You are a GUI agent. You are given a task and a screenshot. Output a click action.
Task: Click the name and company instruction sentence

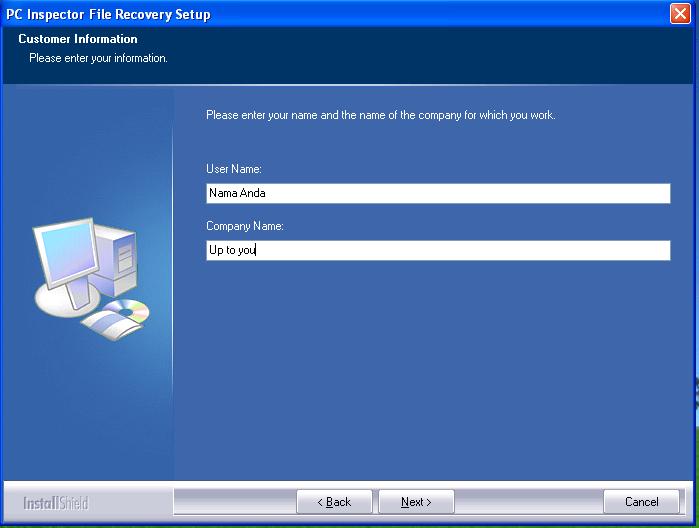[381, 115]
